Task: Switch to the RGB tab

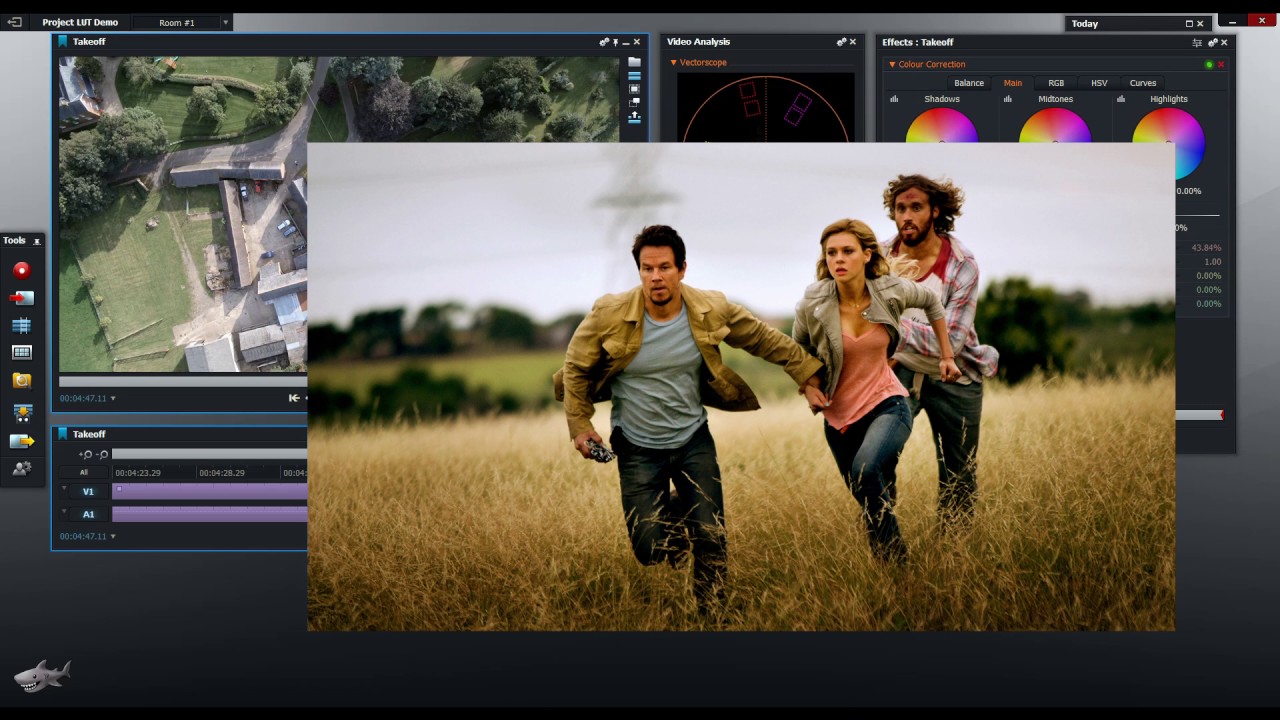Action: pyautogui.click(x=1056, y=83)
